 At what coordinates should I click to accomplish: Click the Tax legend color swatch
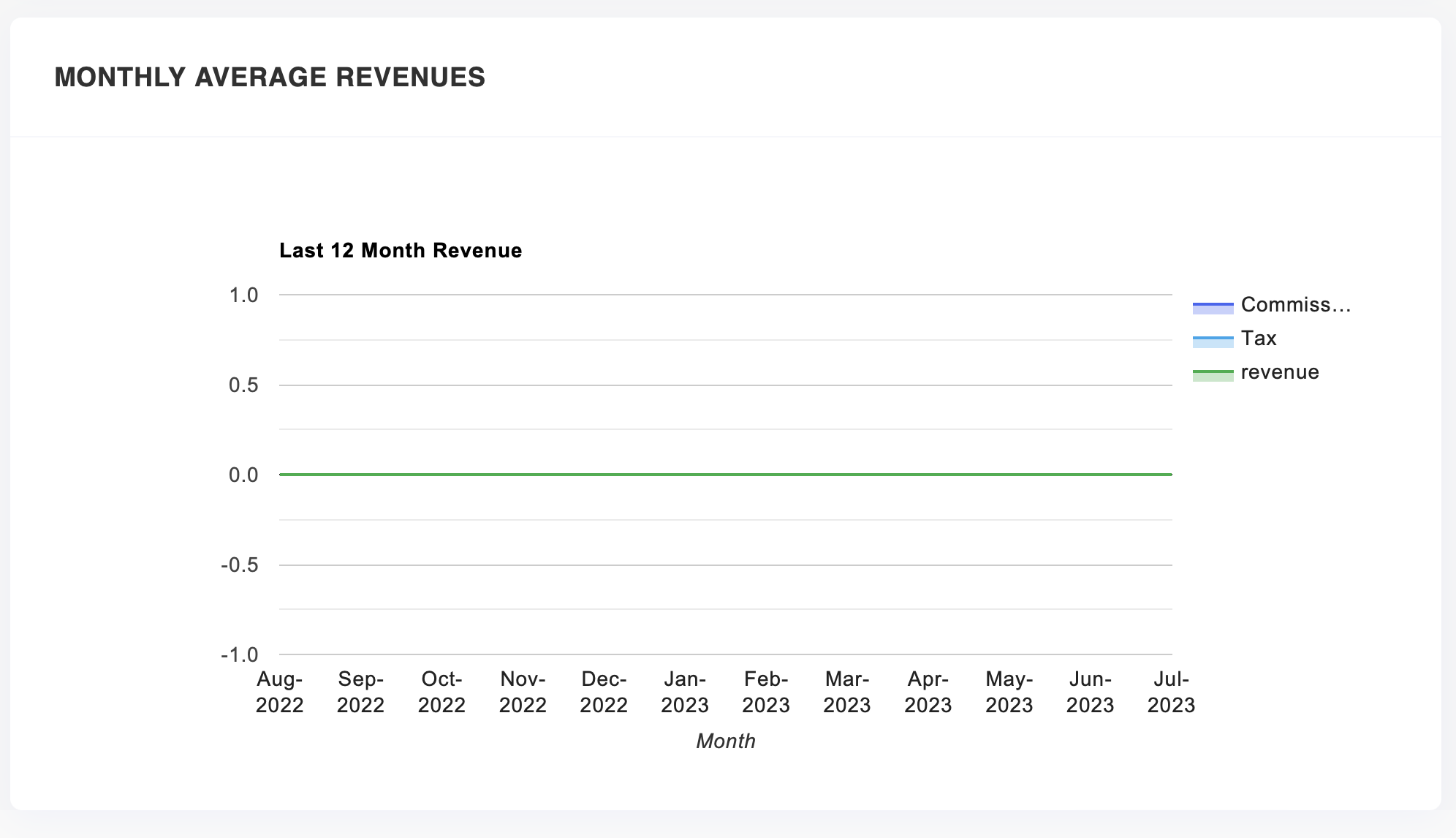tap(1213, 341)
